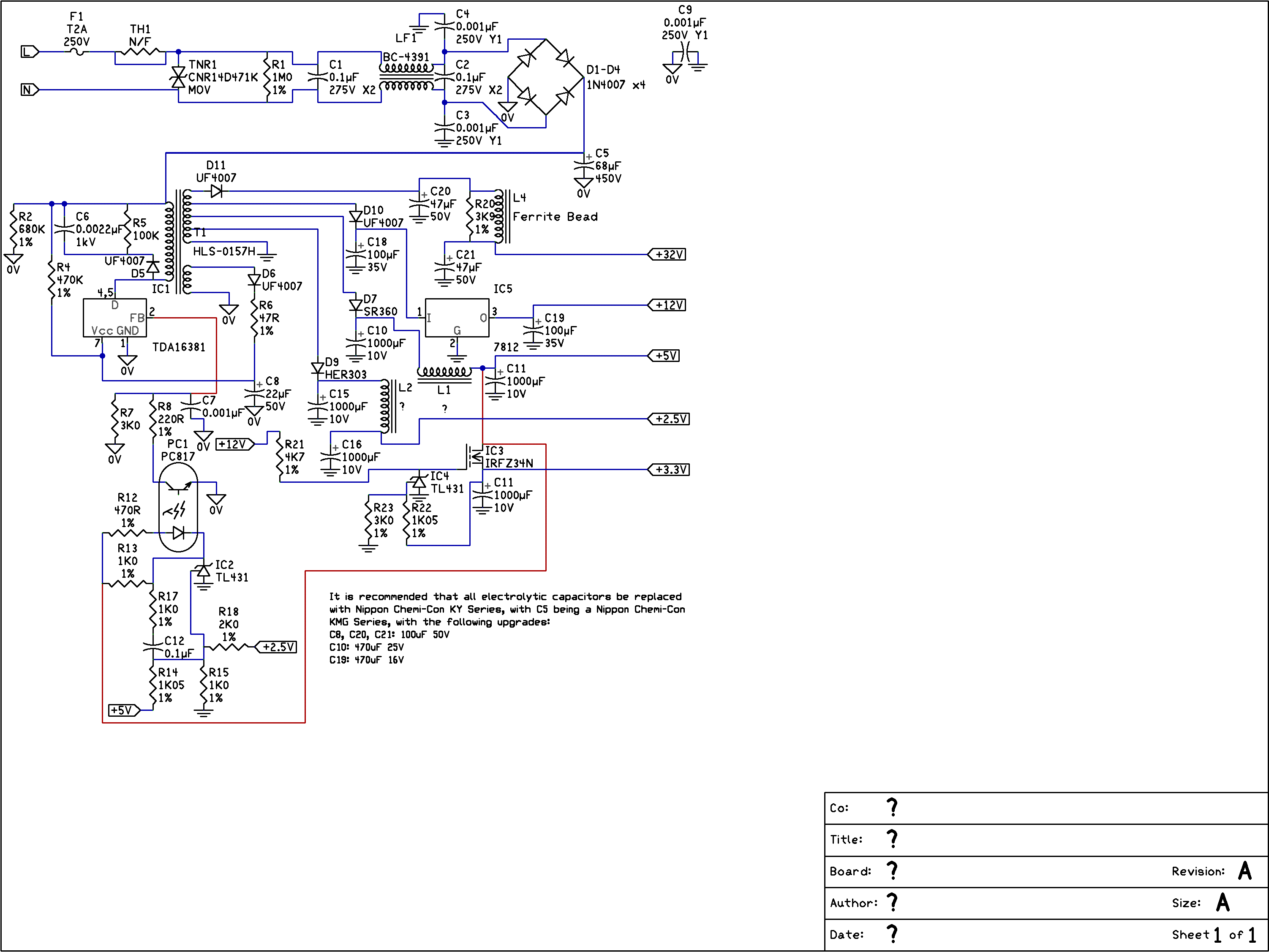Click the 'Revision:' A entry

click(1212, 871)
